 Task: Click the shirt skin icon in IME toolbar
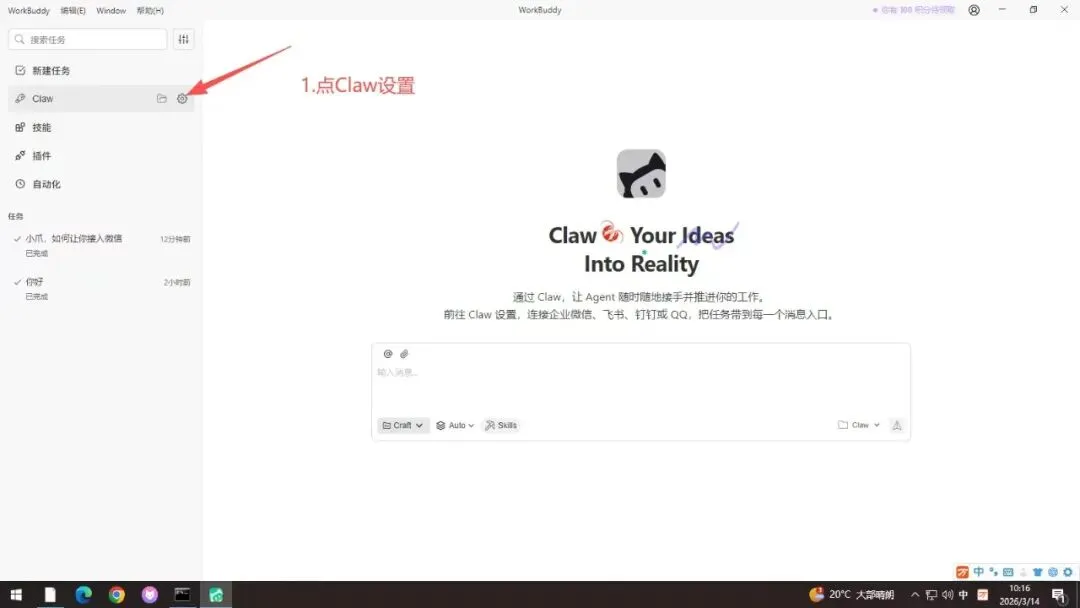1037,572
